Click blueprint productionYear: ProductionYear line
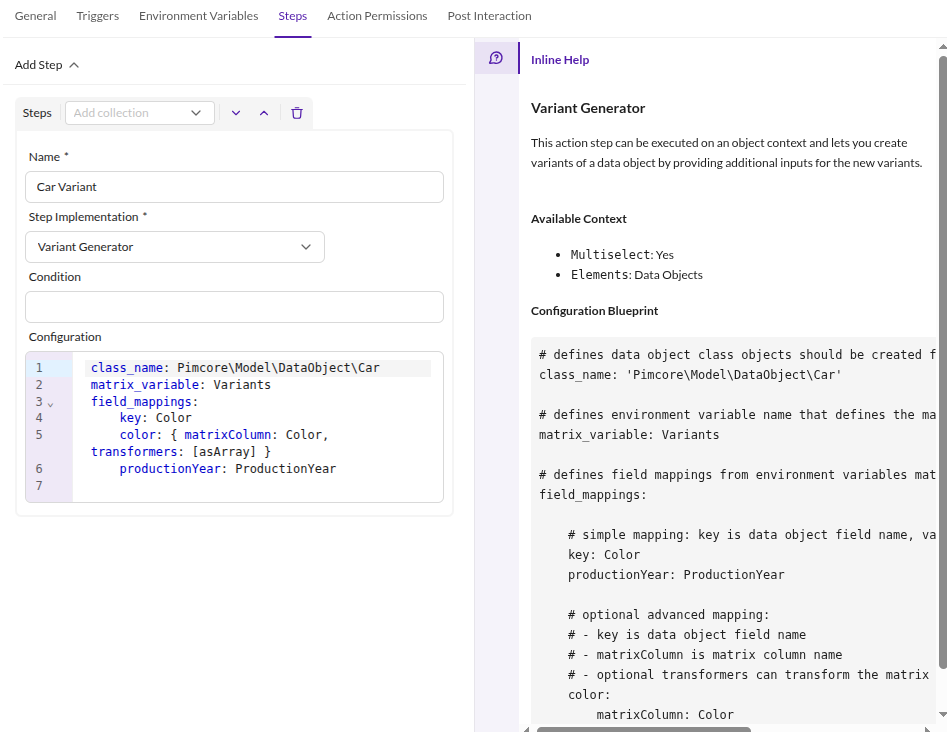Image resolution: width=947 pixels, height=732 pixels. click(676, 574)
